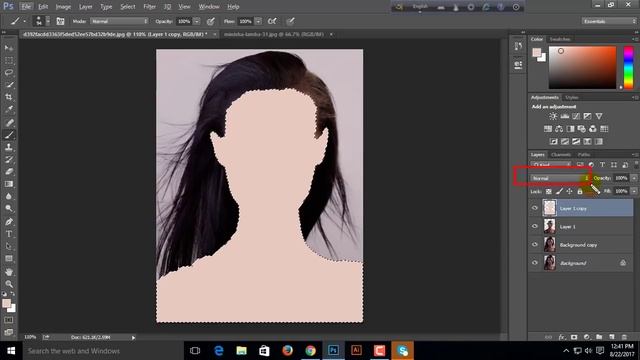The image size is (640, 360).
Task: Toggle lock image pixels
Action: click(x=559, y=191)
